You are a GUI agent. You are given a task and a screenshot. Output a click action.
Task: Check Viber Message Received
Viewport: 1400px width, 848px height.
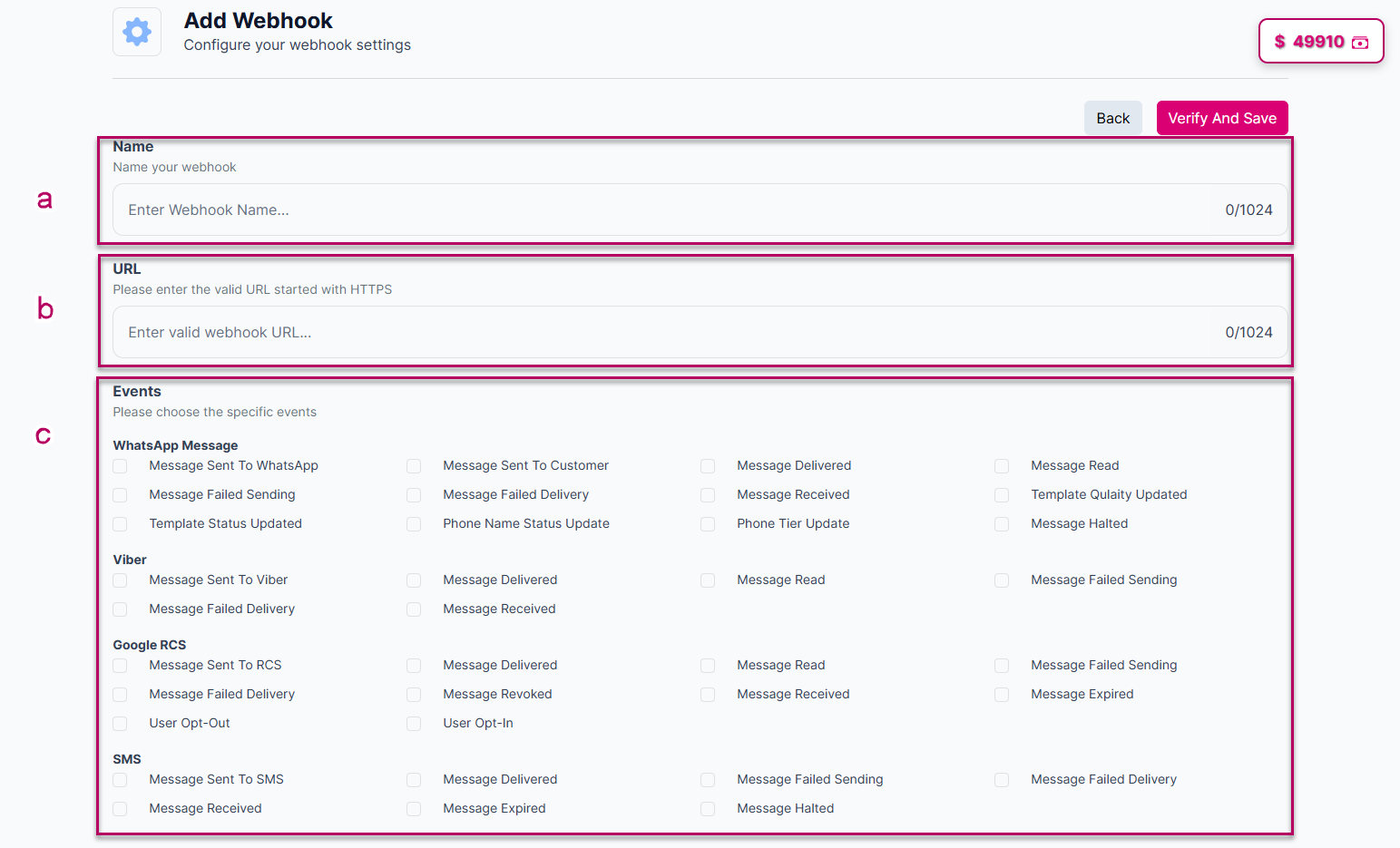414,609
